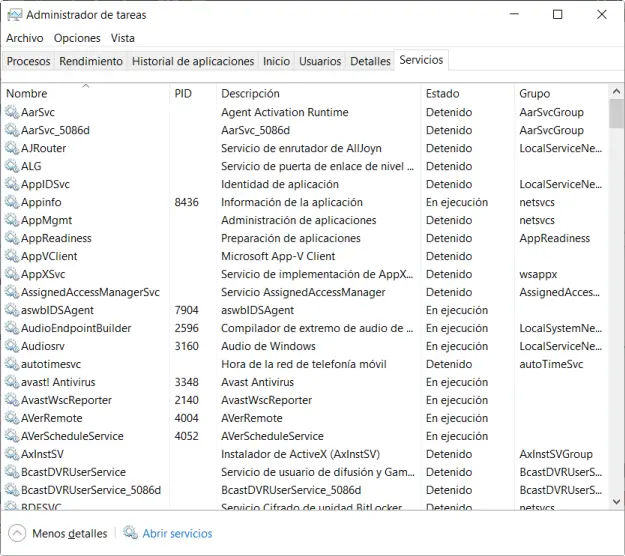This screenshot has height=556, width=625.
Task: Sort by the PID column header
Action: 183,93
